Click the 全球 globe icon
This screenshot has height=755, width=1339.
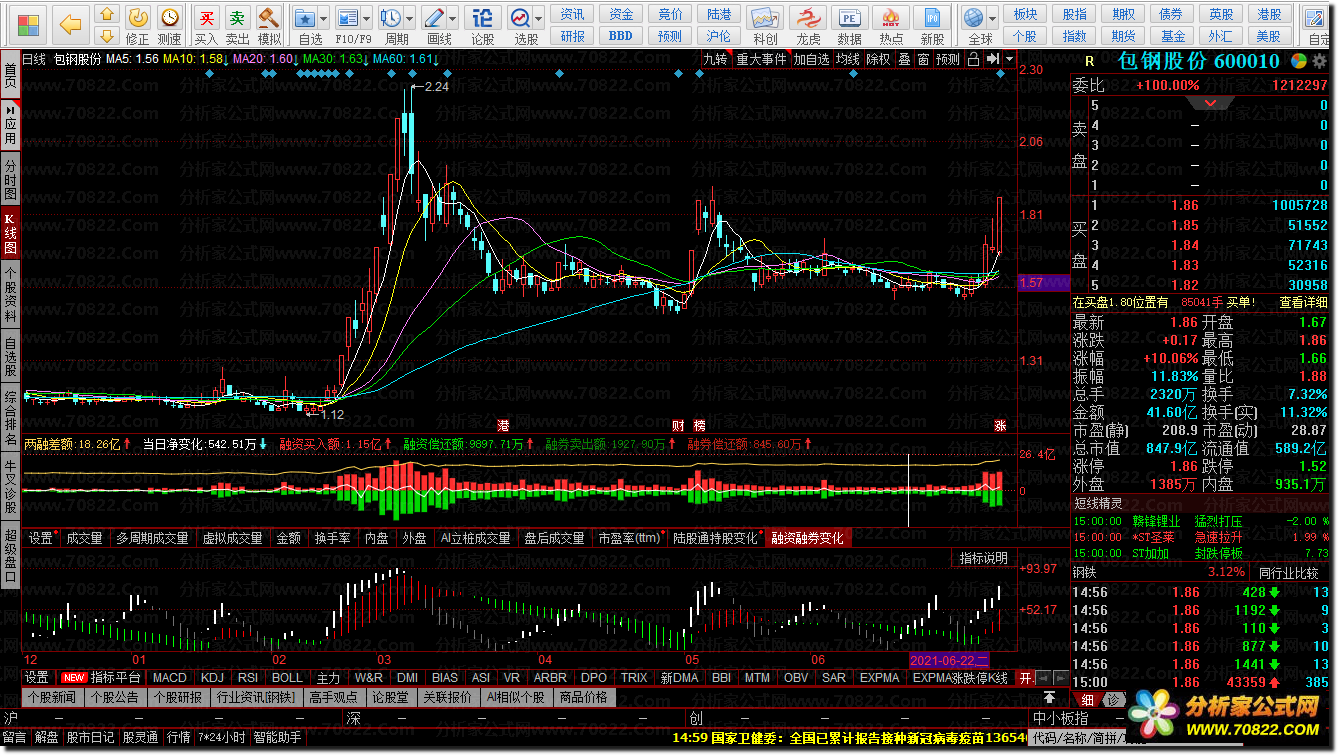973,20
